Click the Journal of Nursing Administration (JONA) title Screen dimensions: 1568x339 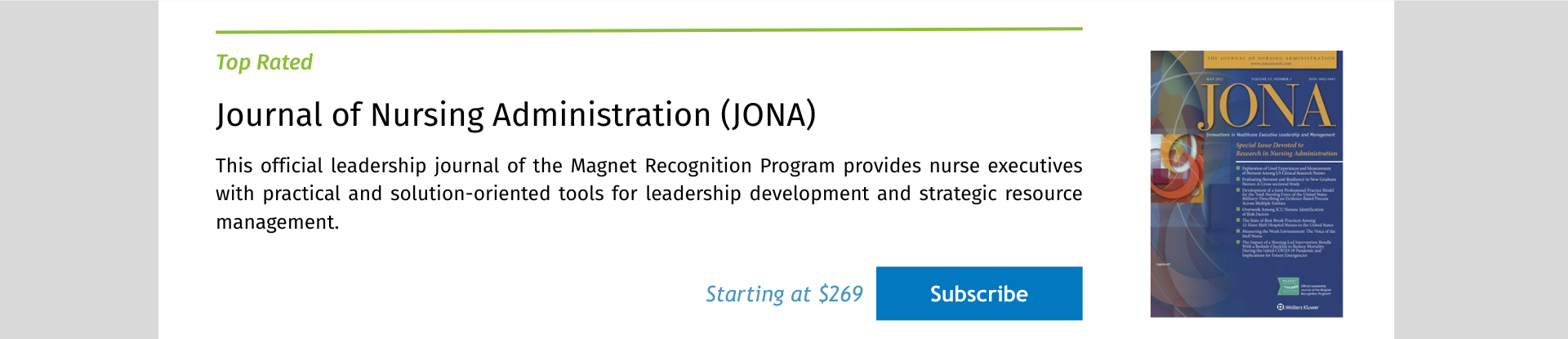click(515, 114)
